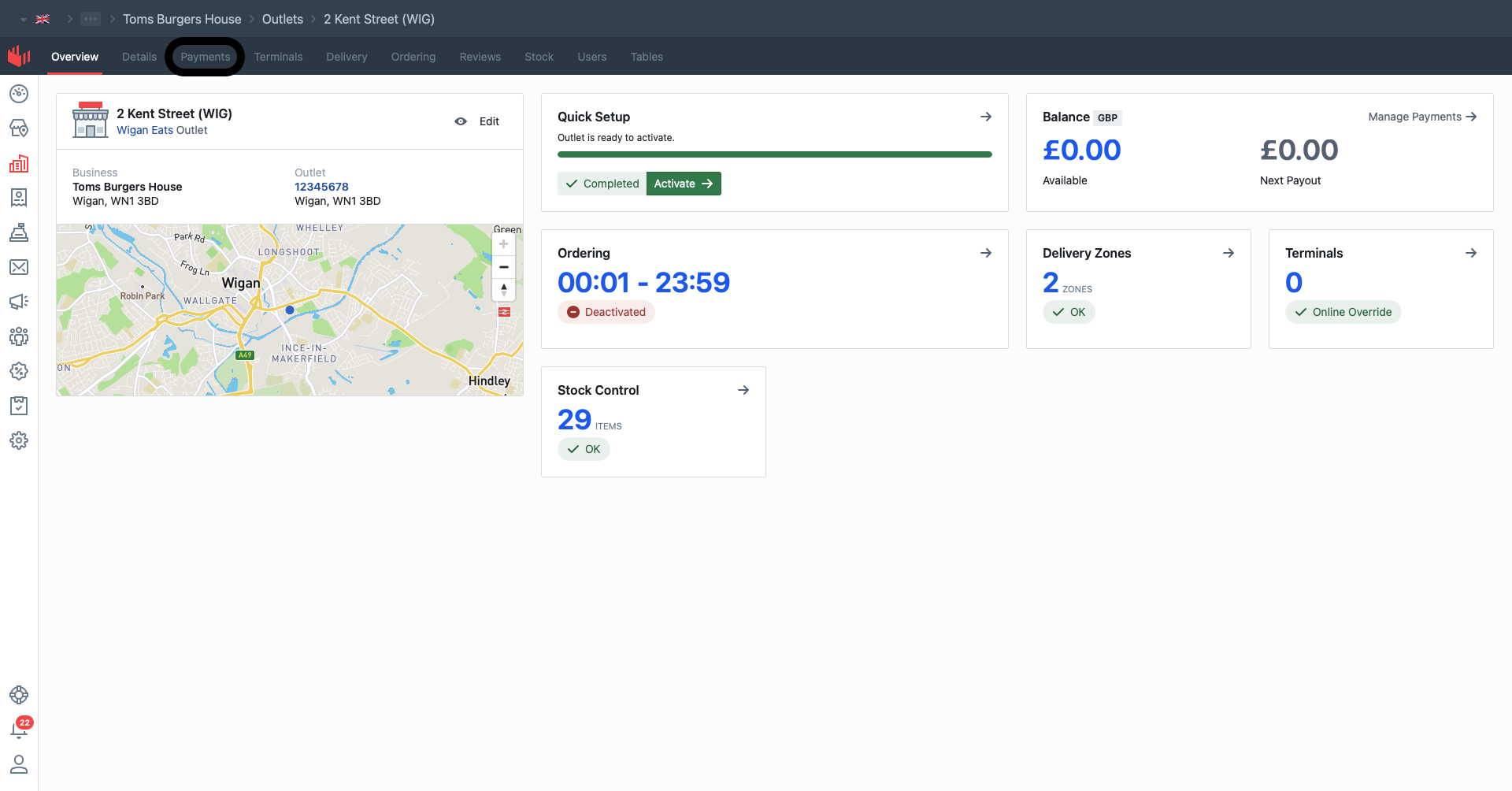
Task: Select the red businesses building icon in sidebar
Action: [x=19, y=163]
